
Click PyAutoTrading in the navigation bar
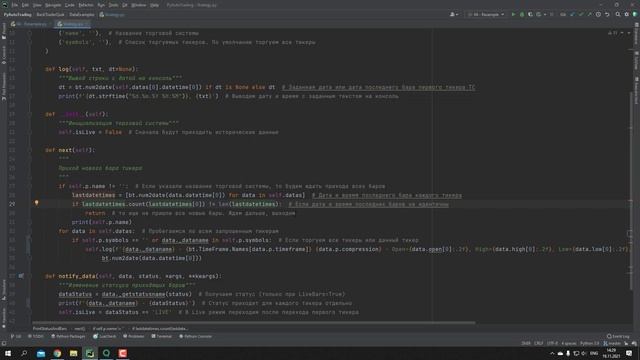coord(18,14)
